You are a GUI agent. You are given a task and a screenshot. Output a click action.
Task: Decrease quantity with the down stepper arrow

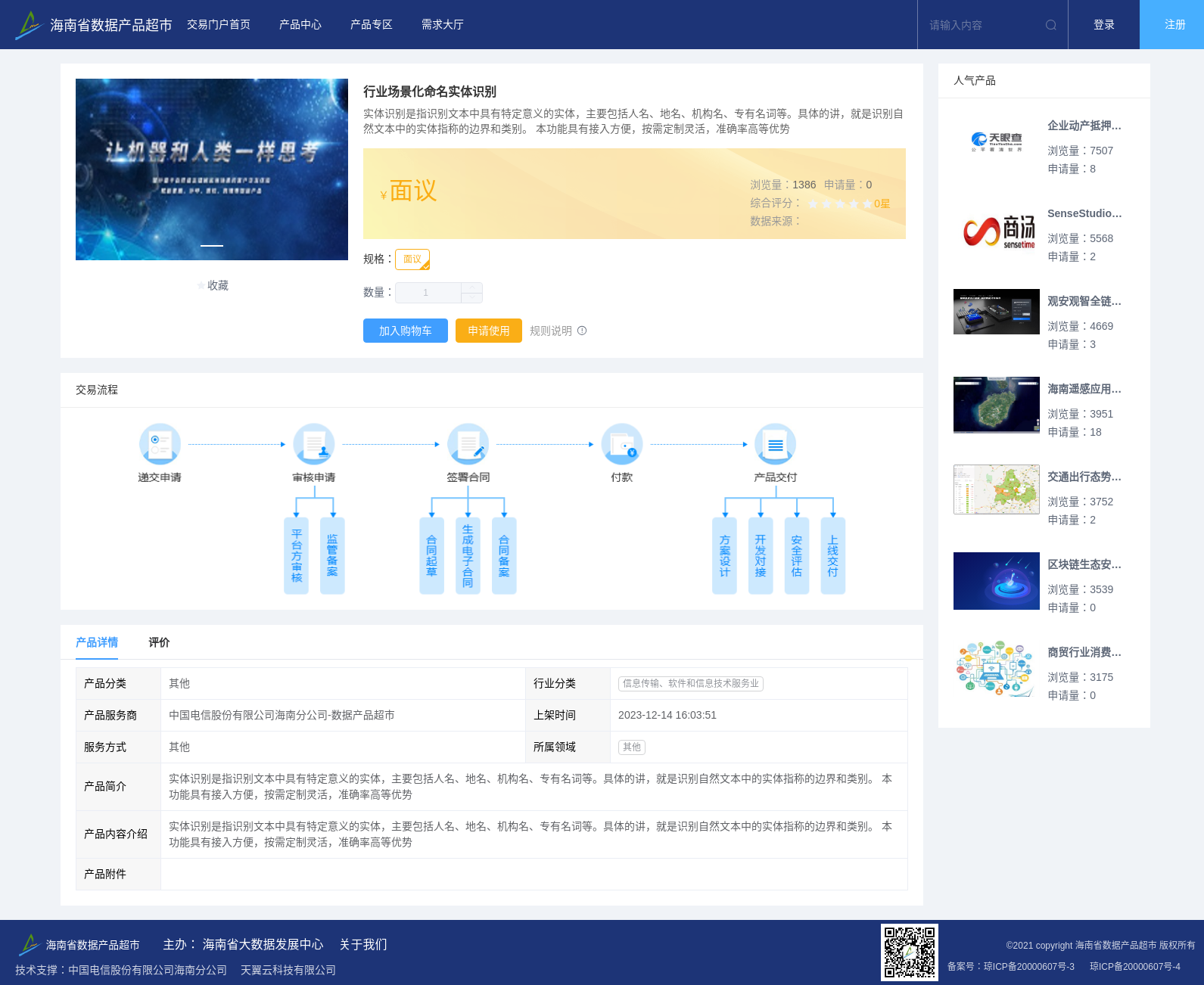tap(472, 298)
